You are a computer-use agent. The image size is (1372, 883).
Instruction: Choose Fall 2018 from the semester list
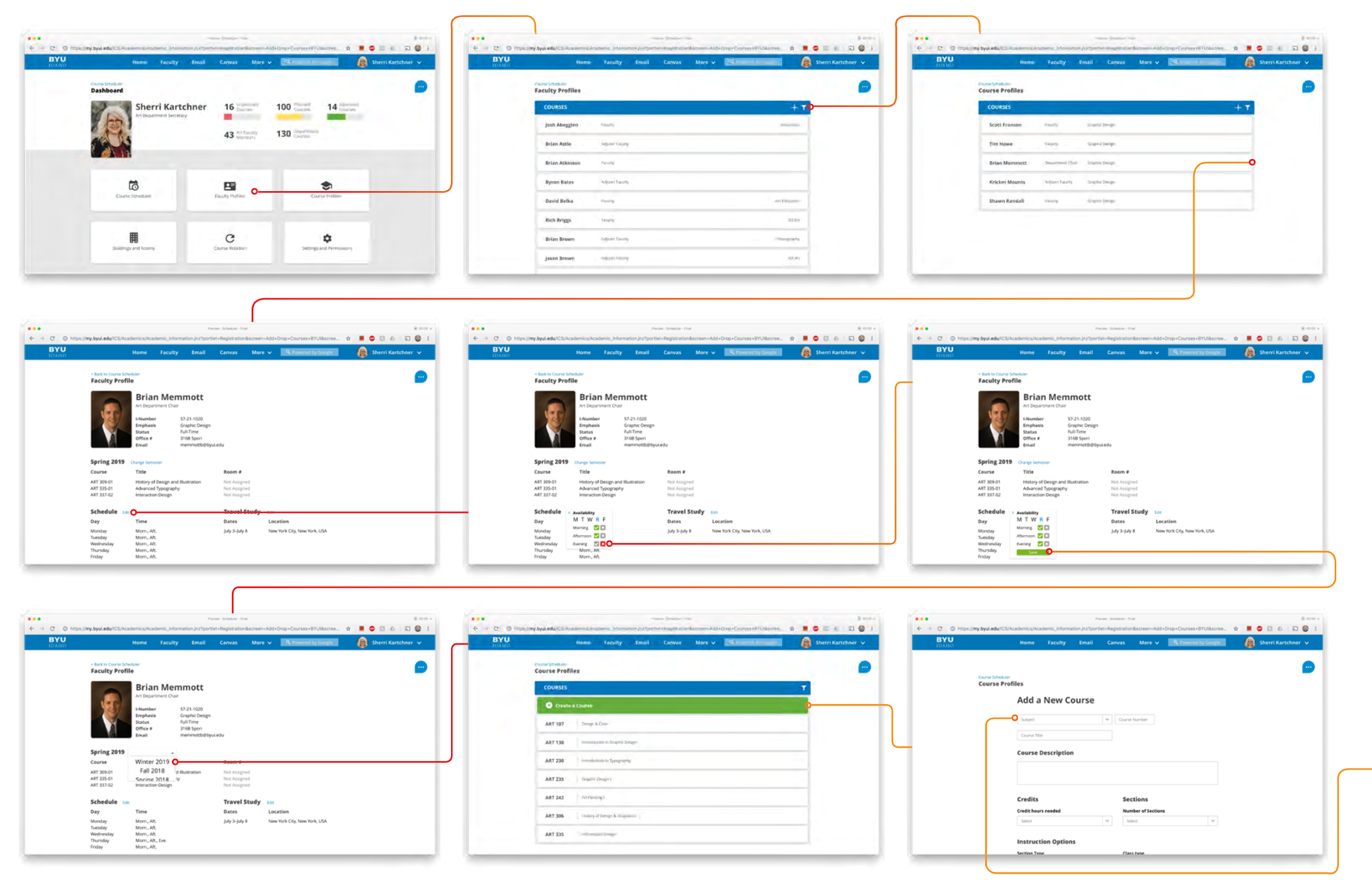151,771
